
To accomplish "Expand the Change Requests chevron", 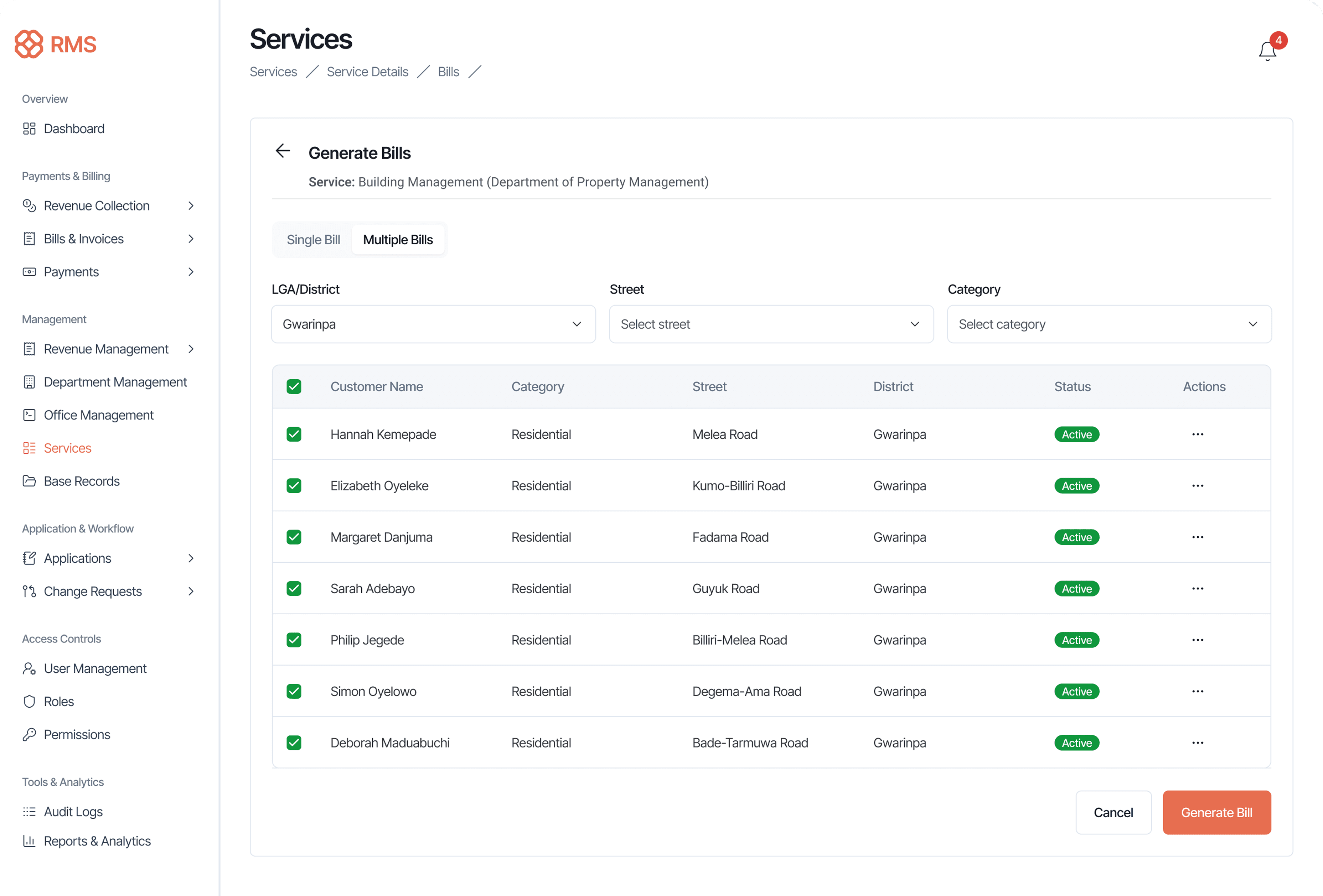I will pyautogui.click(x=191, y=592).
